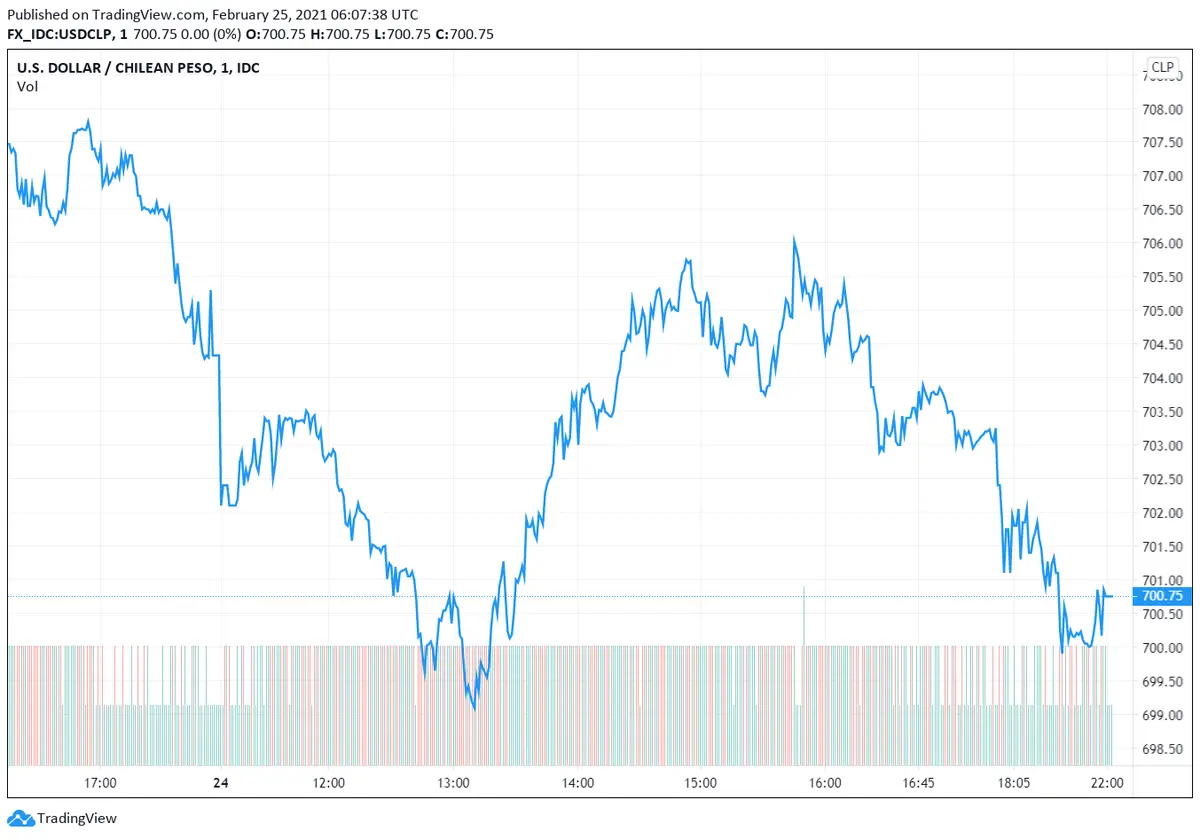Click the 15:00 label on time axis
Screen dimensions: 1200x839
coord(699,782)
